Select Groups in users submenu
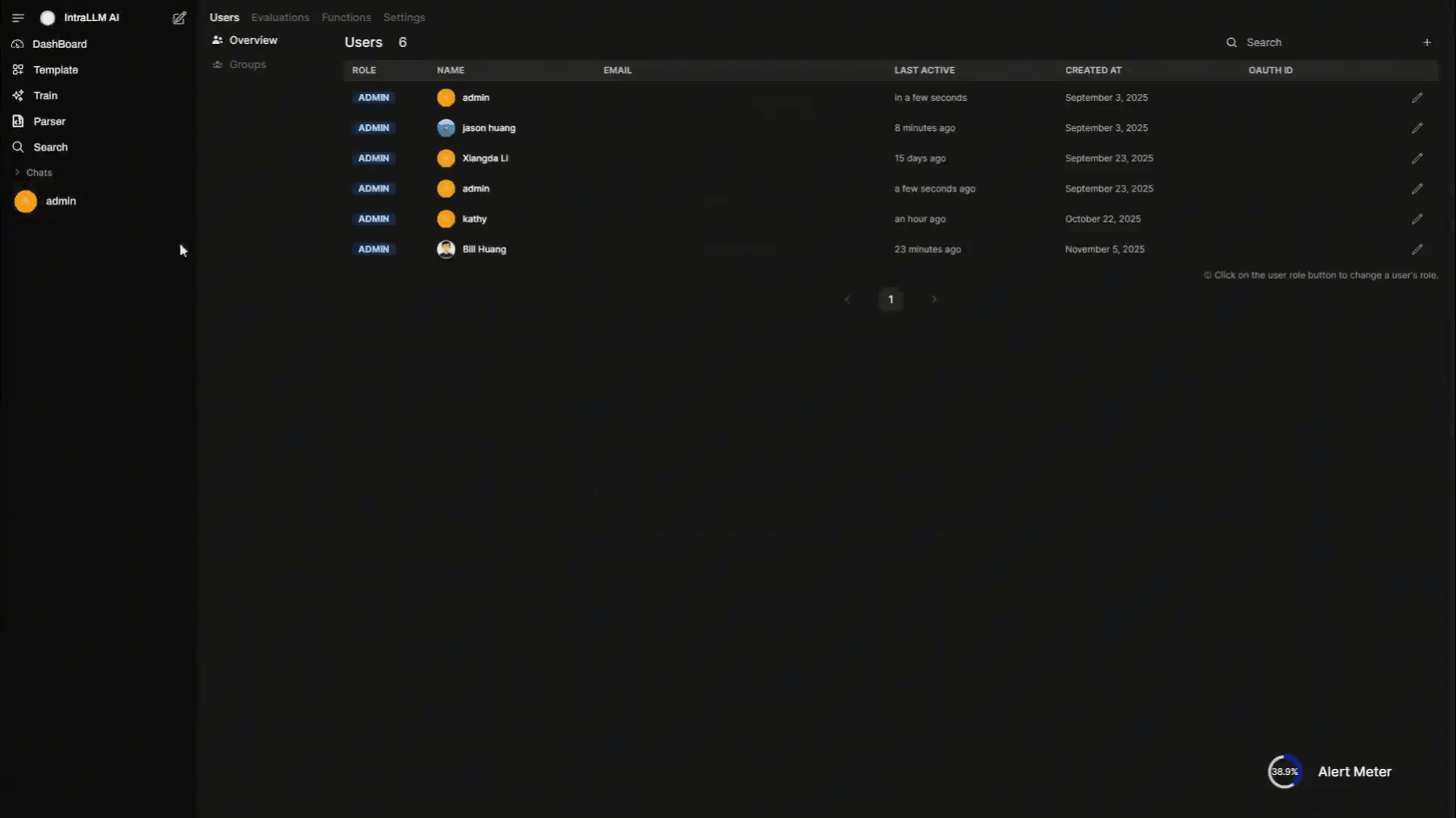Viewport: 1456px width, 818px height. pos(239,64)
